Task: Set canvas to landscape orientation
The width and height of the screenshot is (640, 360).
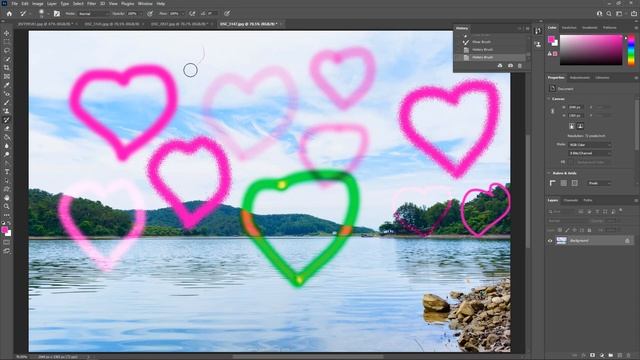Action: 580,126
